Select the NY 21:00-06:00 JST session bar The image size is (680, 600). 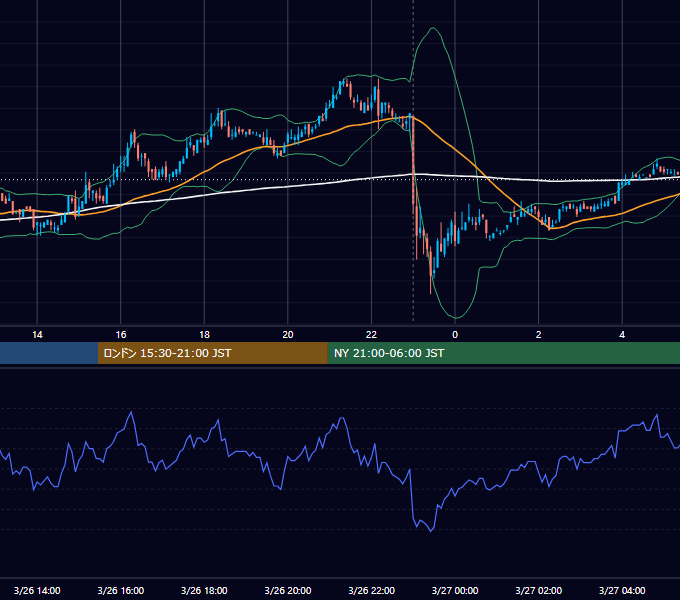pos(503,353)
